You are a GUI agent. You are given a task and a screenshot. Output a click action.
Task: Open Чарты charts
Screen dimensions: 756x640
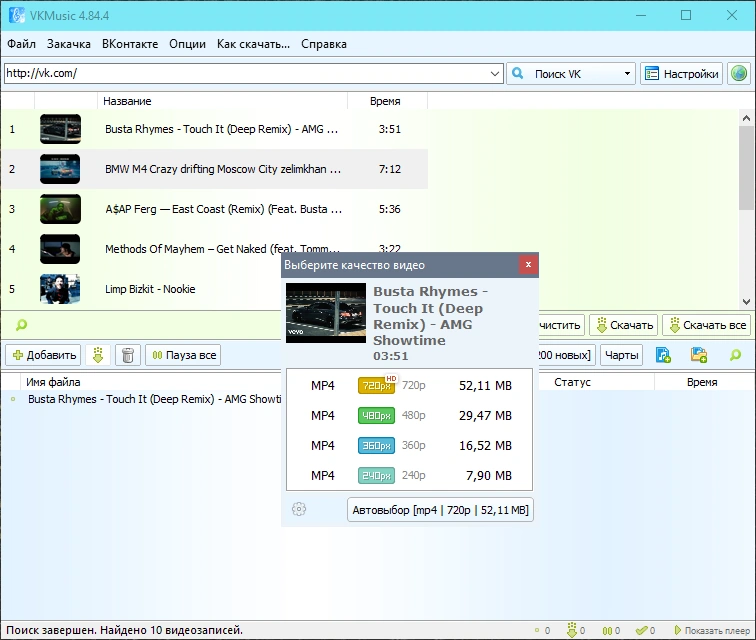point(621,355)
